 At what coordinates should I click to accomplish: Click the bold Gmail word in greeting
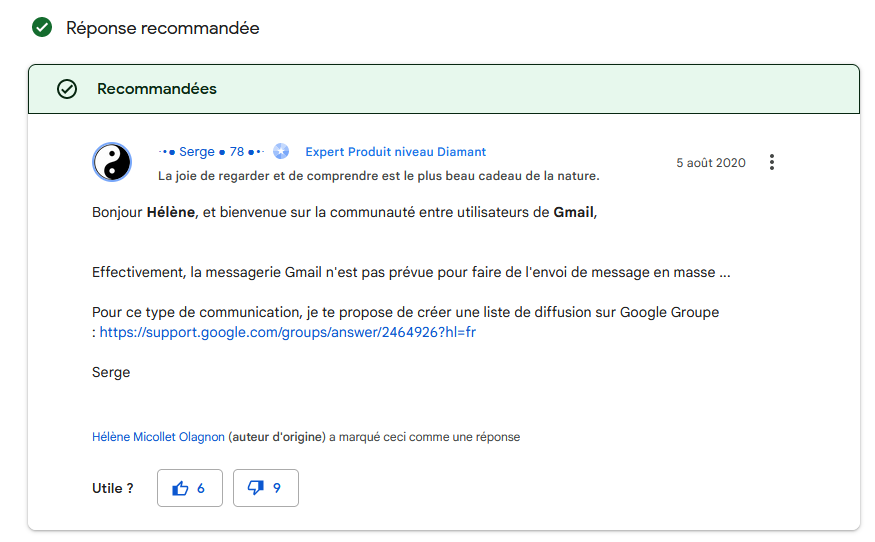tap(573, 212)
